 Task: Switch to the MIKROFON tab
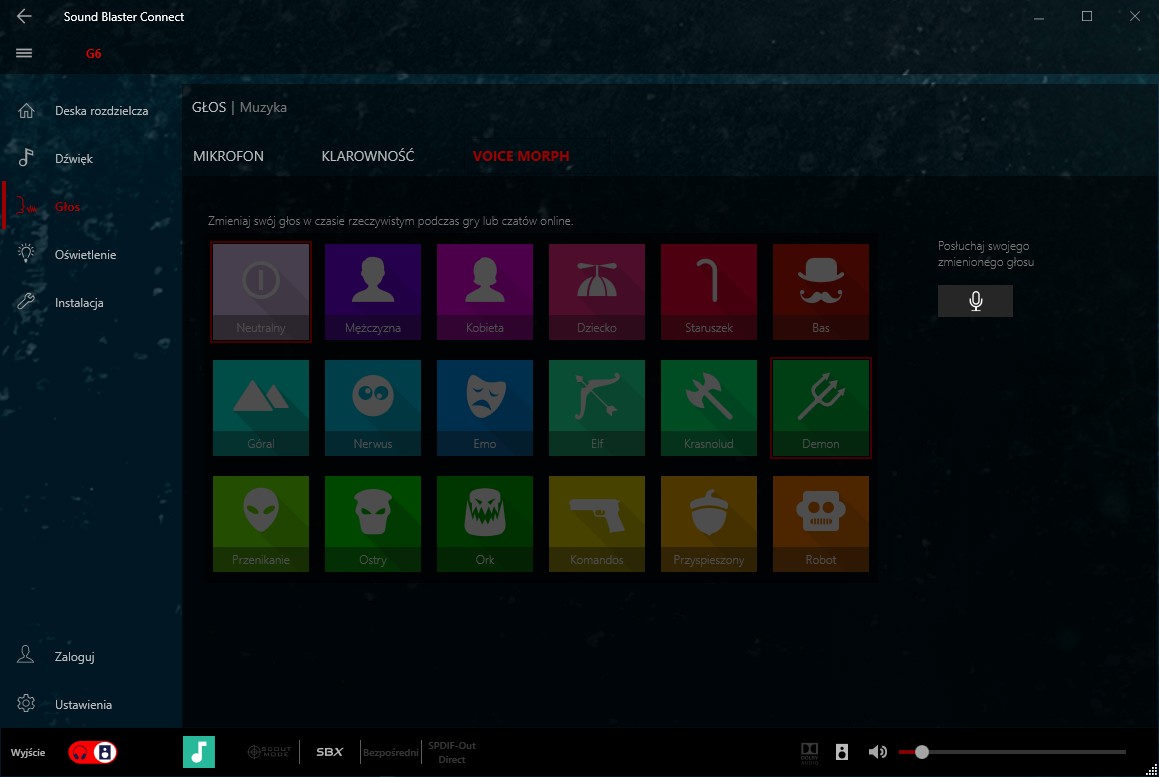click(x=228, y=156)
